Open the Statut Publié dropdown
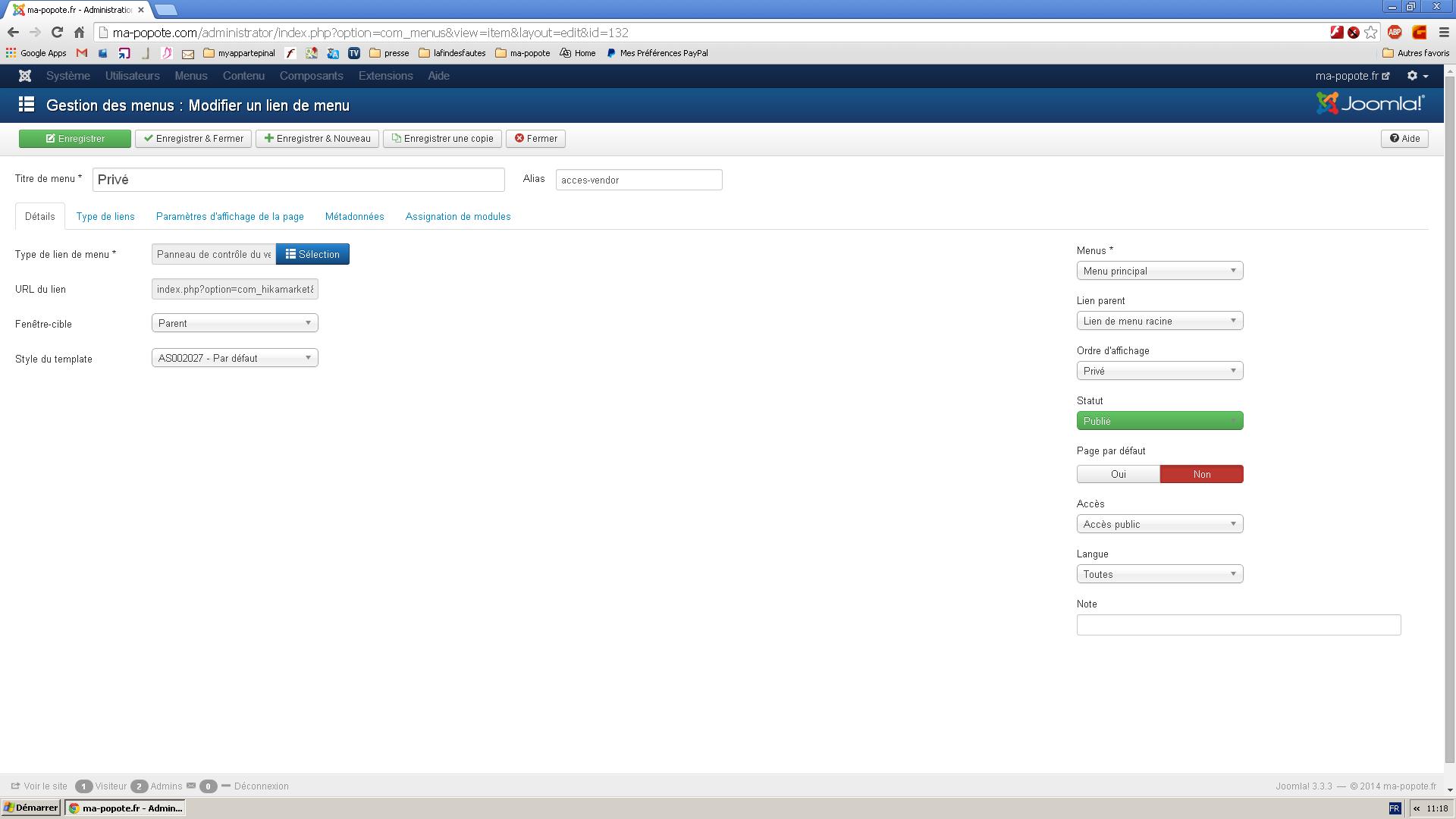The height and width of the screenshot is (819, 1456). tap(1159, 421)
